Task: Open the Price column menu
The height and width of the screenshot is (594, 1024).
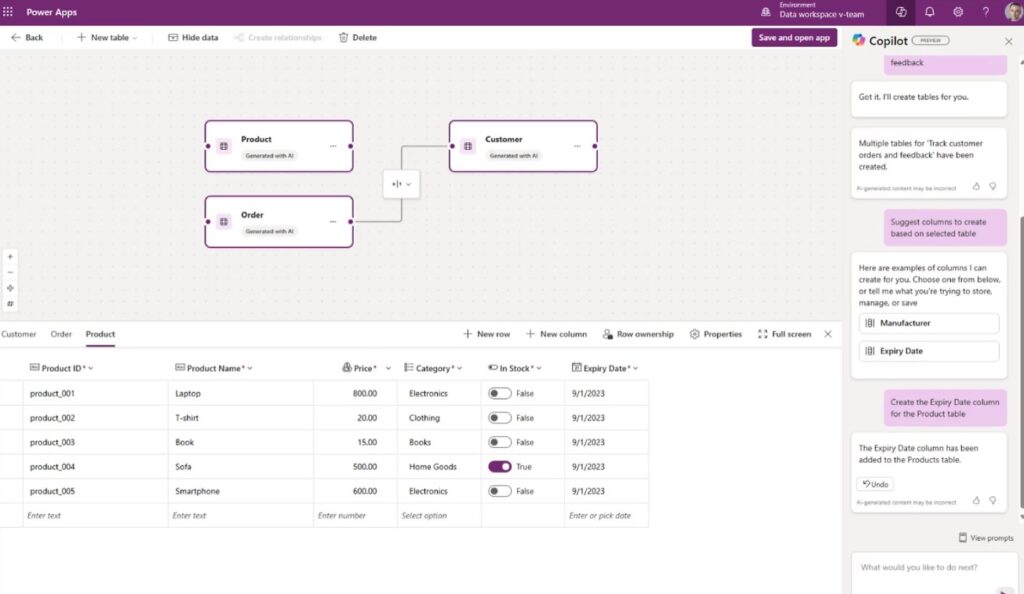Action: [x=388, y=368]
